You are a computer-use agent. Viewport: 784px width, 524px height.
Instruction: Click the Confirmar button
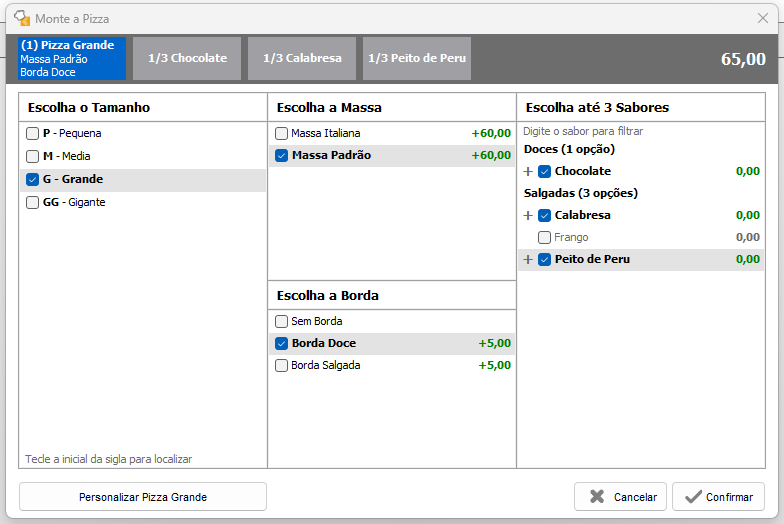coord(718,497)
